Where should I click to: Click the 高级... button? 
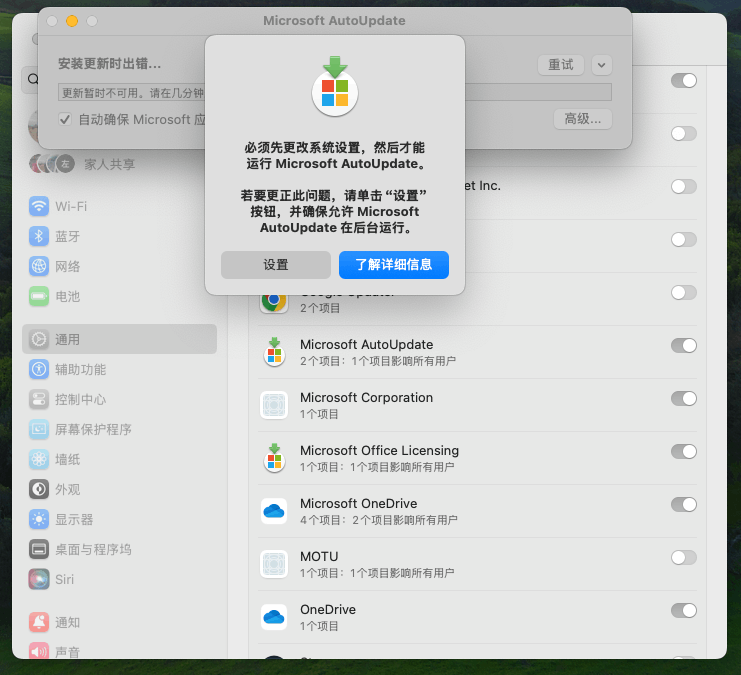click(x=583, y=119)
